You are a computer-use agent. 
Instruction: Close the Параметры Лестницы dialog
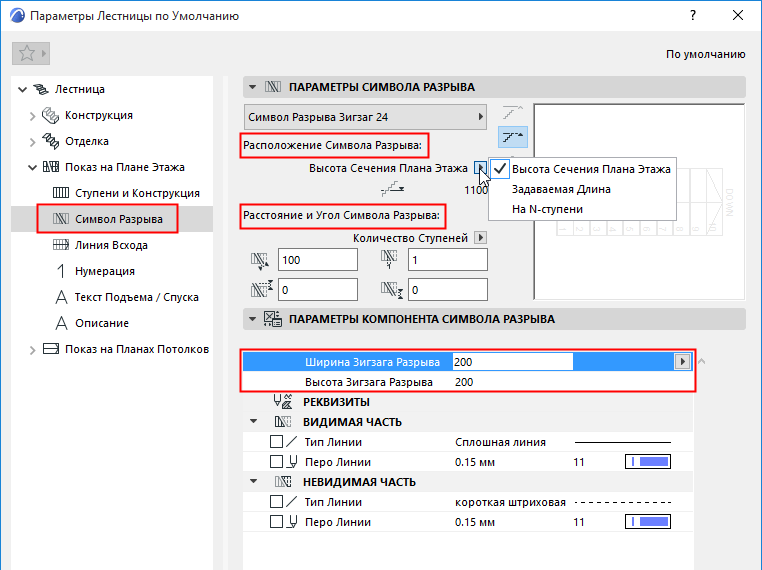(x=738, y=16)
